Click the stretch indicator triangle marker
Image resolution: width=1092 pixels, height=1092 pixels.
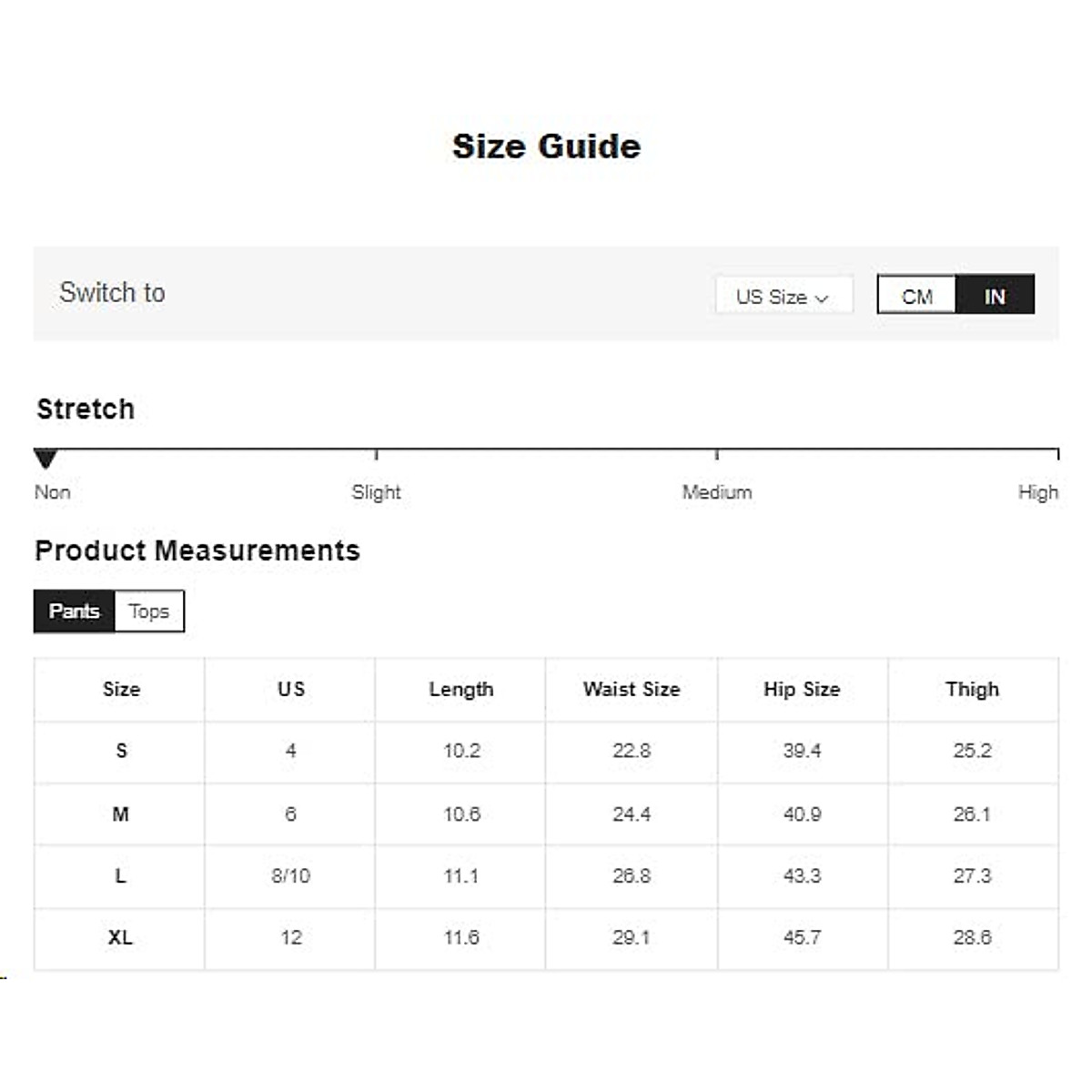tap(45, 459)
